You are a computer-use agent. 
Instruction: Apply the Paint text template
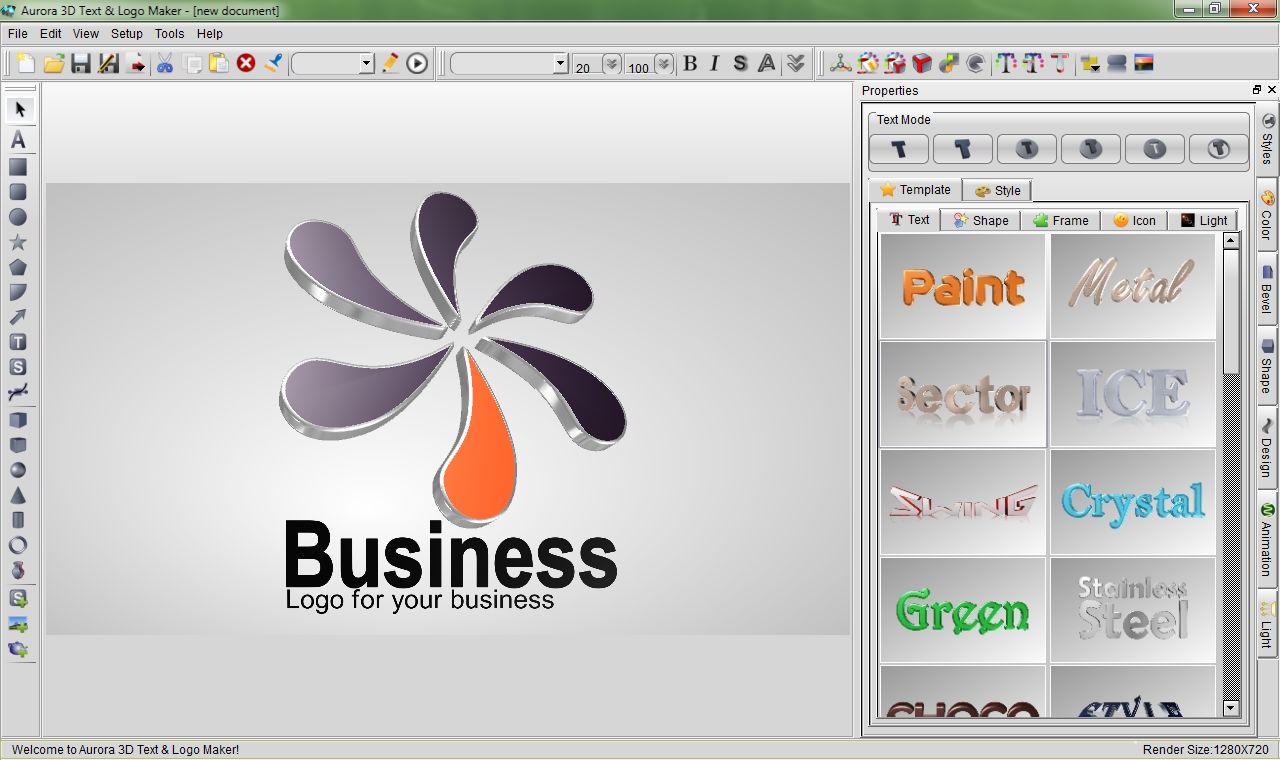(963, 286)
